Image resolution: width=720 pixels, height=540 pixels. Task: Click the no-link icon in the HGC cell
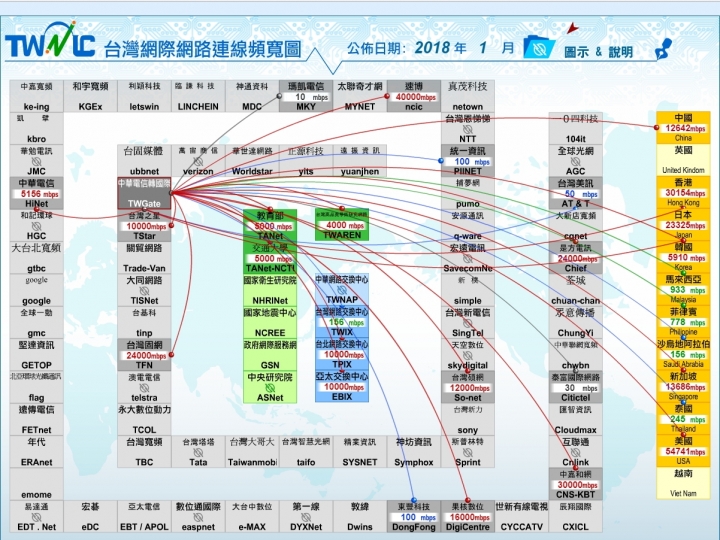pos(36,226)
